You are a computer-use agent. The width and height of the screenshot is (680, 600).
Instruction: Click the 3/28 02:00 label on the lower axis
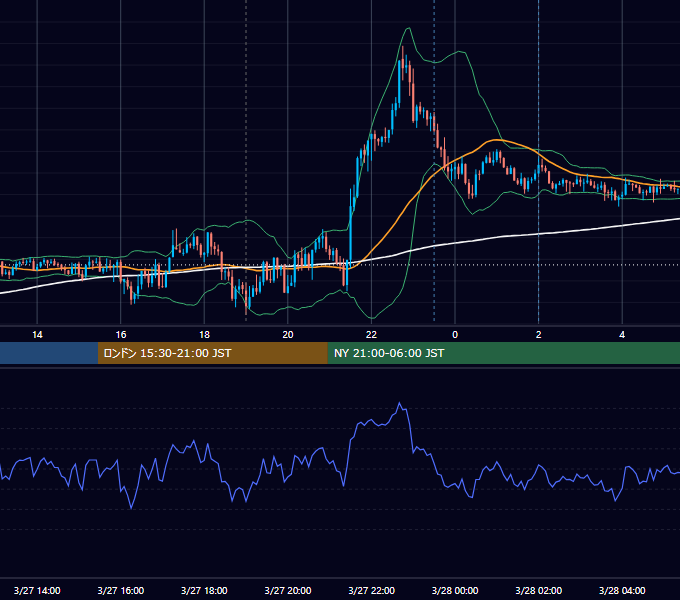tap(539, 590)
